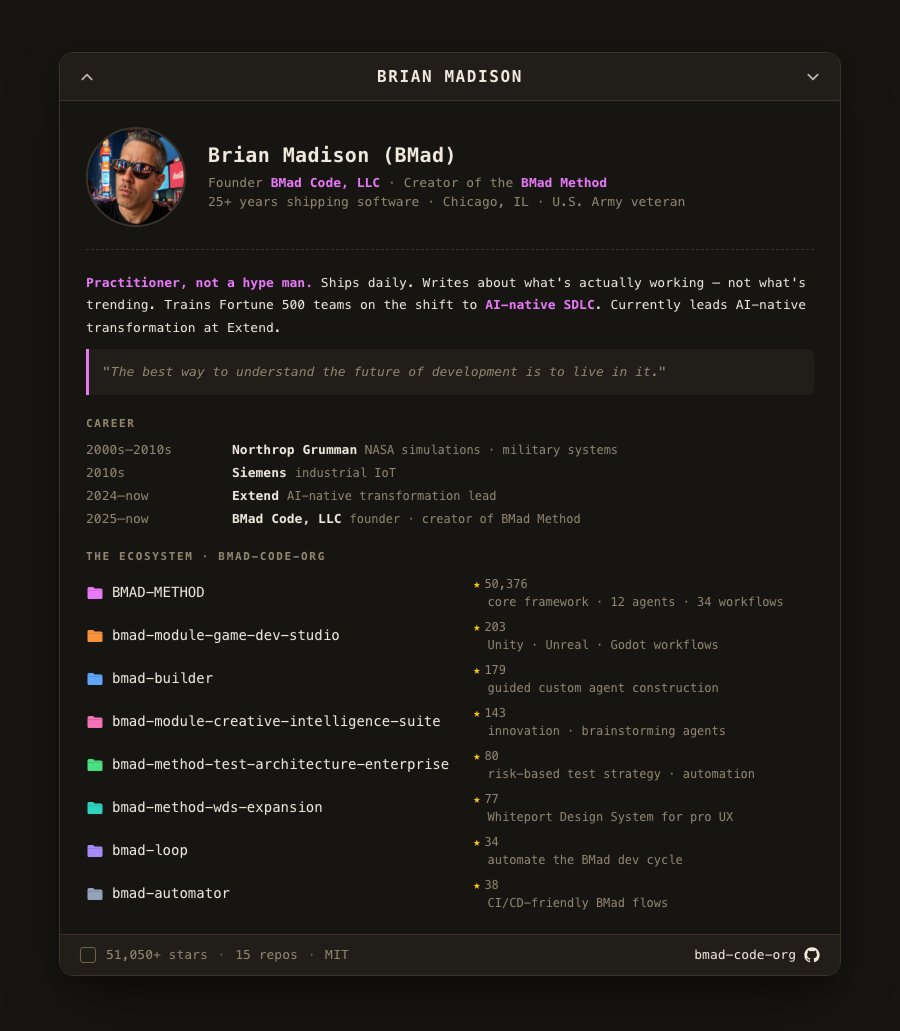Image resolution: width=900 pixels, height=1031 pixels.
Task: Click the MIT license label
Action: pos(337,955)
